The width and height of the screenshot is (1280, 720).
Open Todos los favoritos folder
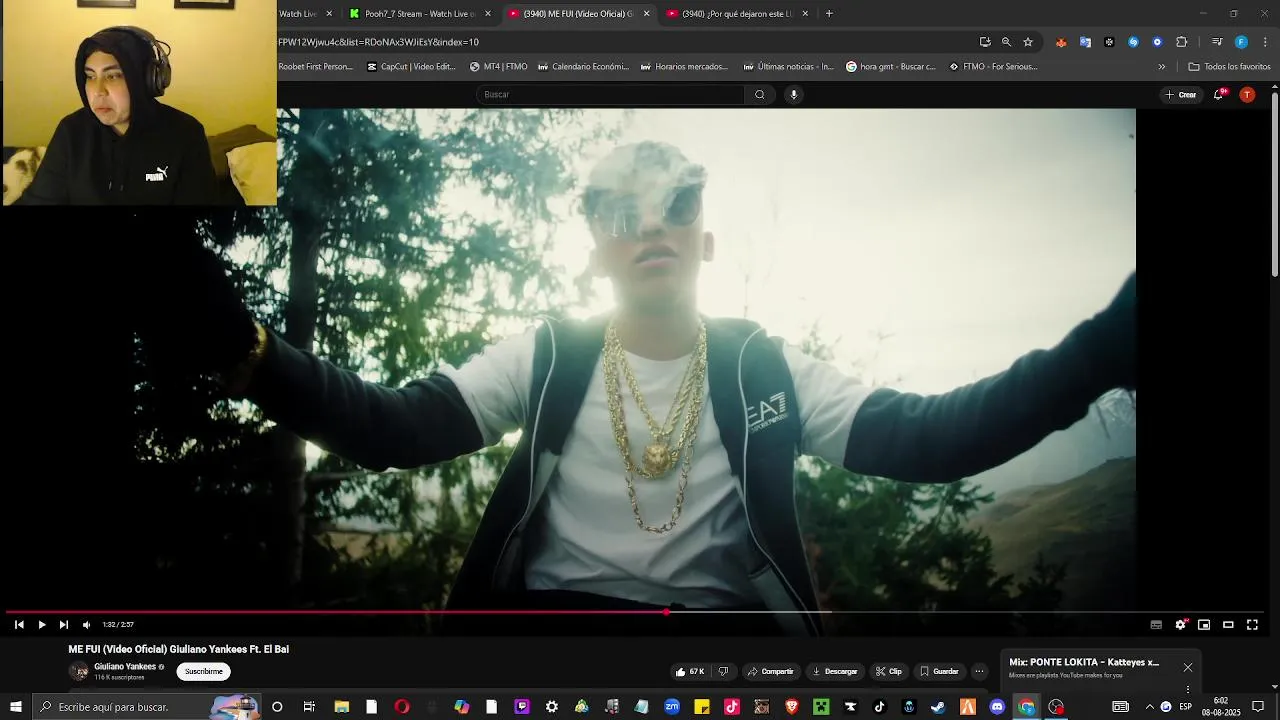[x=1230, y=67]
